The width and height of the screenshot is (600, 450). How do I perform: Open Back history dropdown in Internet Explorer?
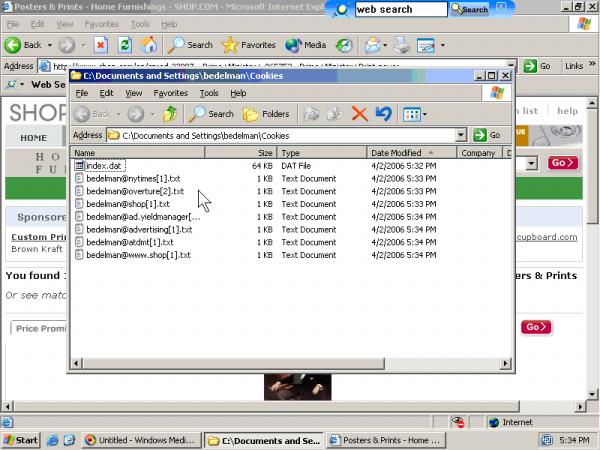click(x=50, y=45)
